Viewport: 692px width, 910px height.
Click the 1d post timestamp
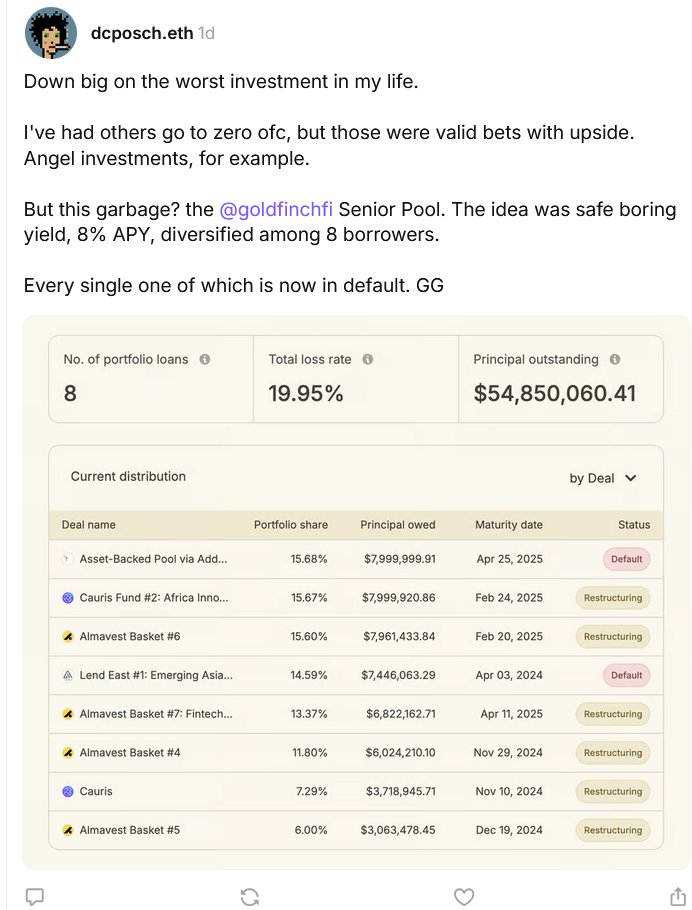coord(207,33)
